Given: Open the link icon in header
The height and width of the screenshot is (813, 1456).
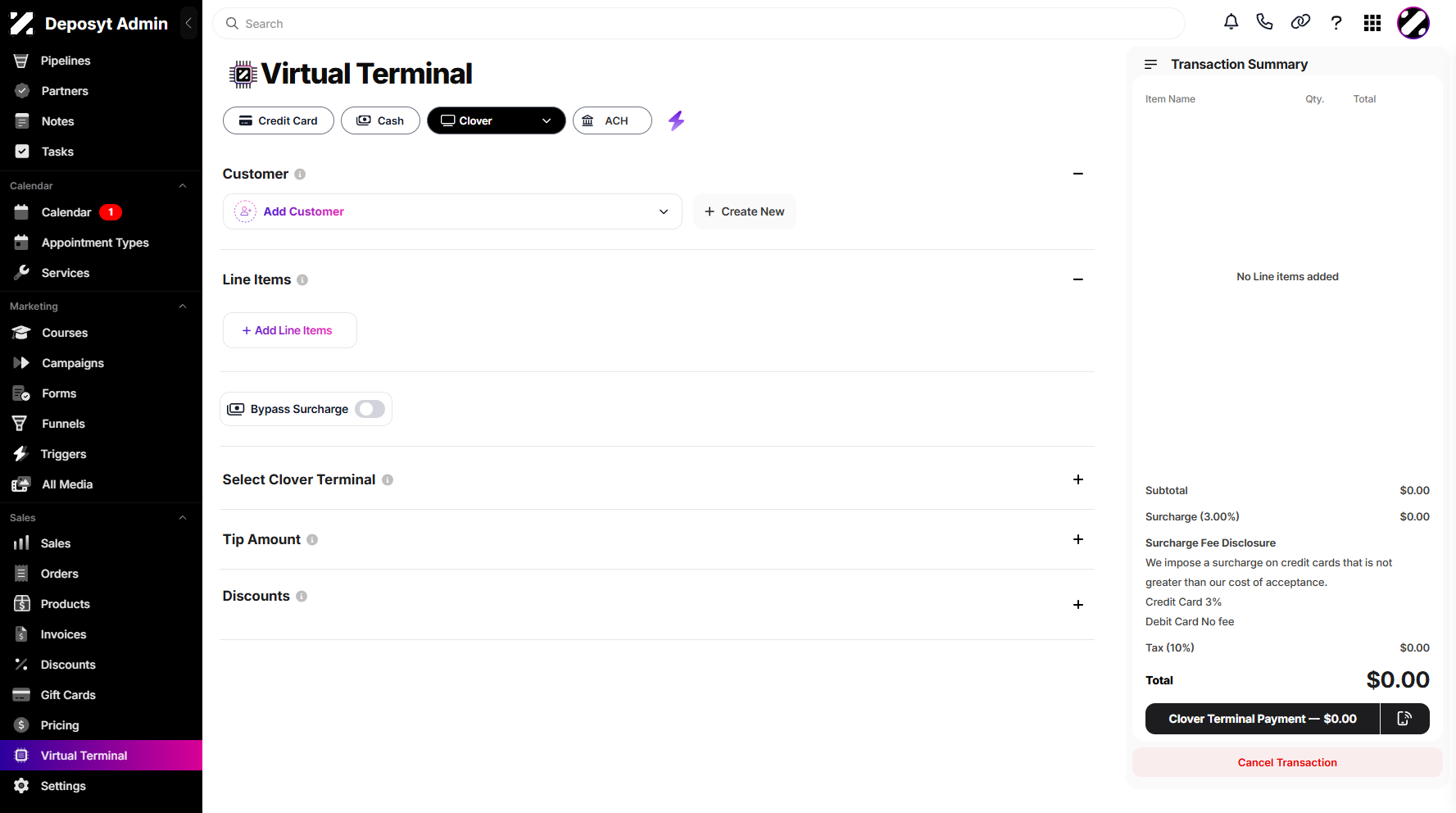Looking at the screenshot, I should (1300, 22).
